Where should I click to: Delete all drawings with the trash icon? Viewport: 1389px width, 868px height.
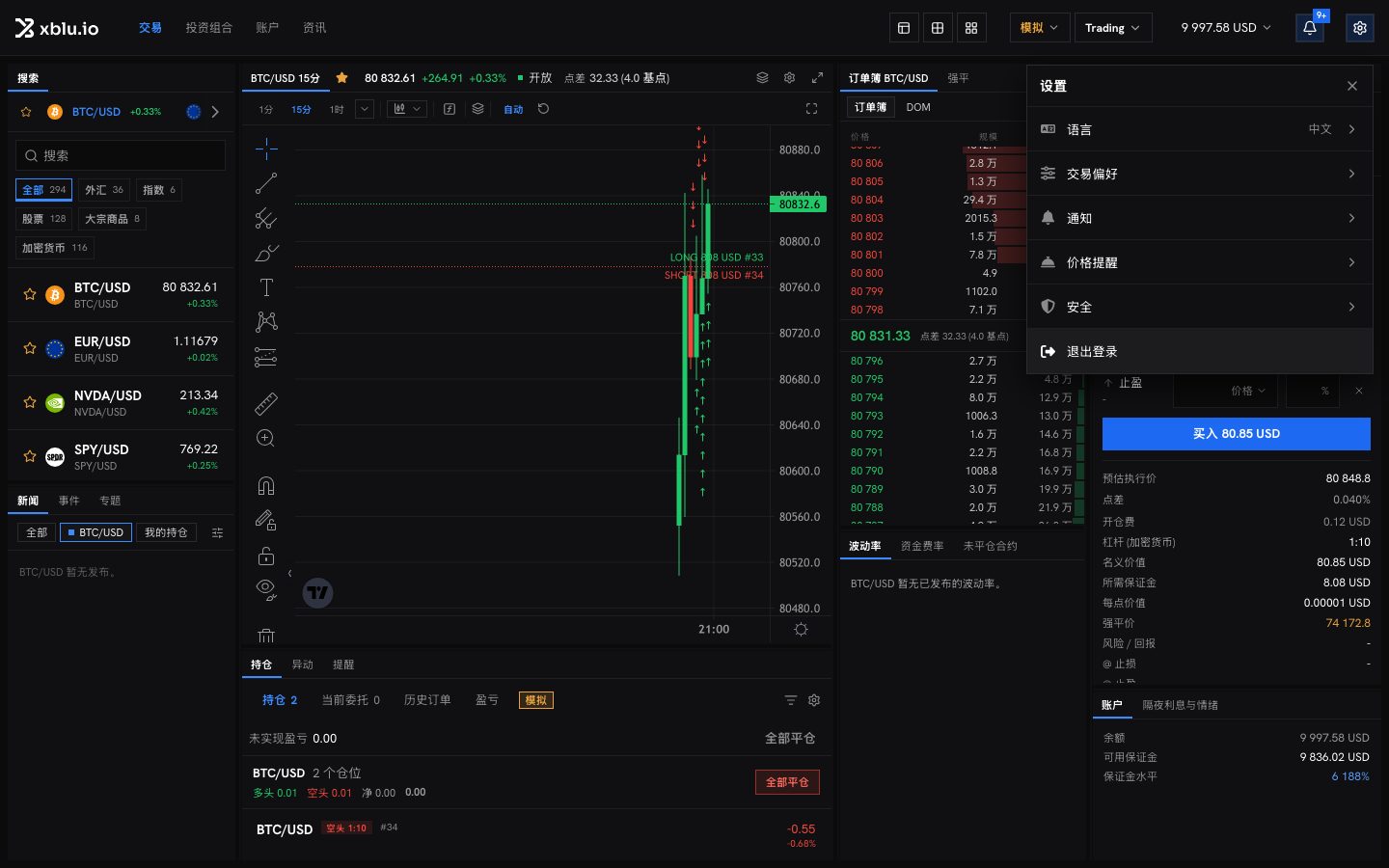(x=266, y=635)
